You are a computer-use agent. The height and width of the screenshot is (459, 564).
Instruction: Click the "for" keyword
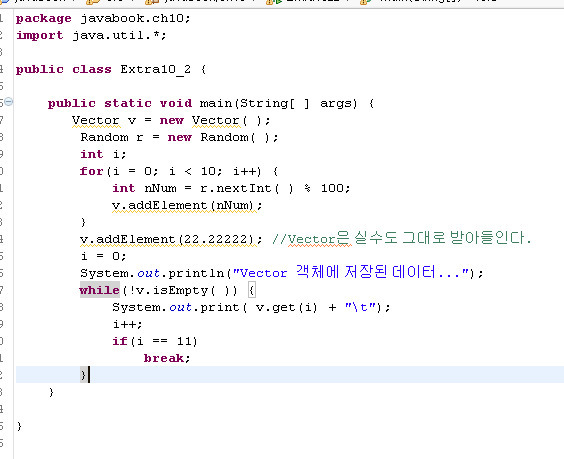91,171
